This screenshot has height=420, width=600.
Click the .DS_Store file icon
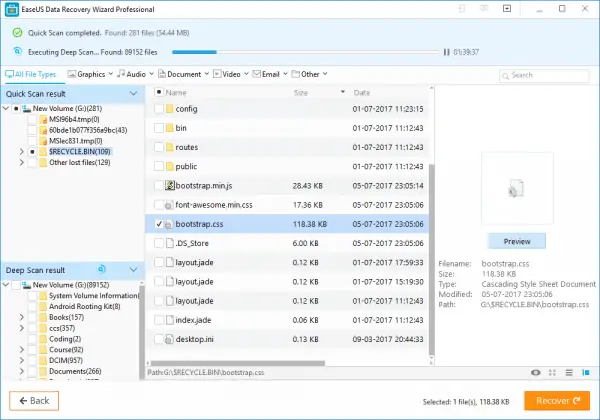[x=170, y=243]
